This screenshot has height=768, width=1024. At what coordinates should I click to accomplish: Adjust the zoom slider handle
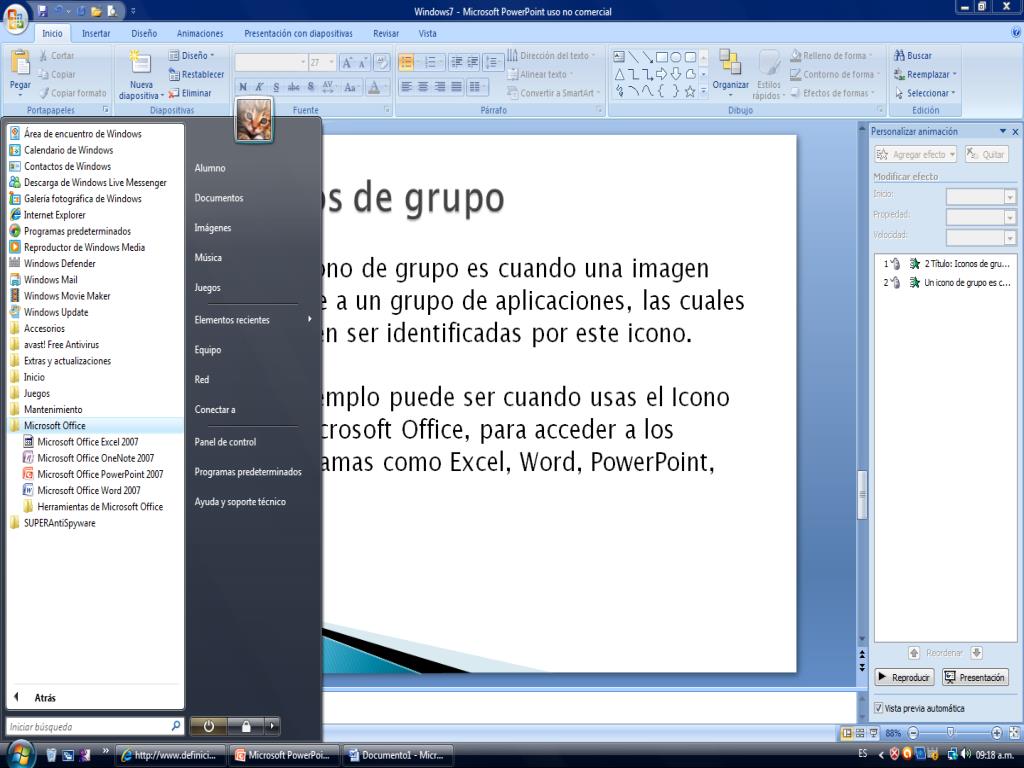950,733
